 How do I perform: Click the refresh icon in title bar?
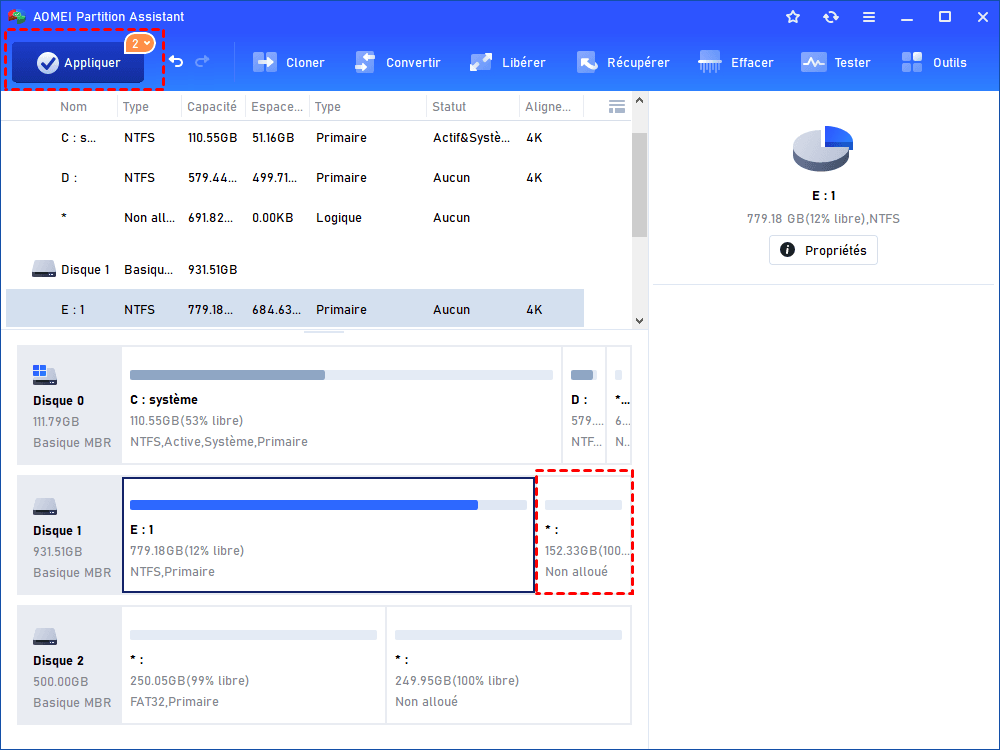(830, 17)
